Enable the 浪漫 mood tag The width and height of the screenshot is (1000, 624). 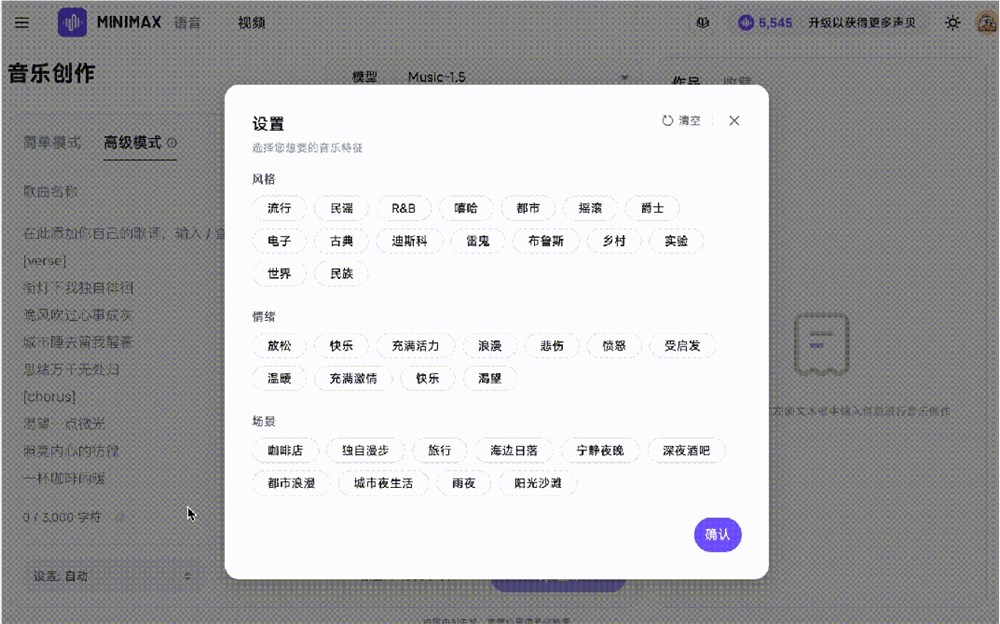pos(489,346)
